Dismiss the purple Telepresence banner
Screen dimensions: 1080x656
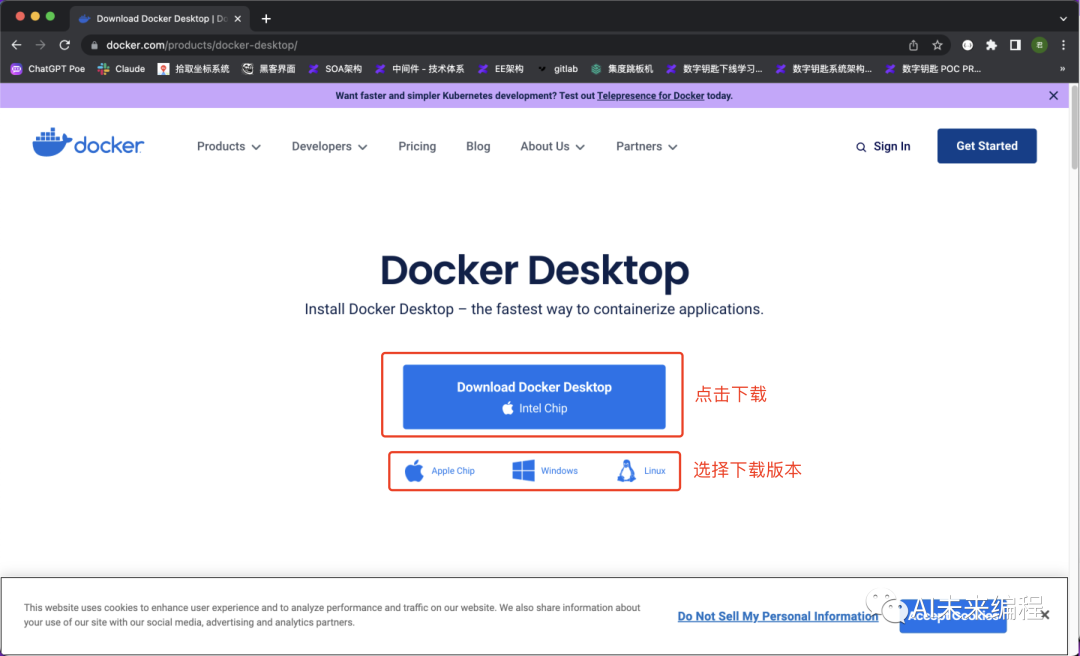coord(1053,96)
